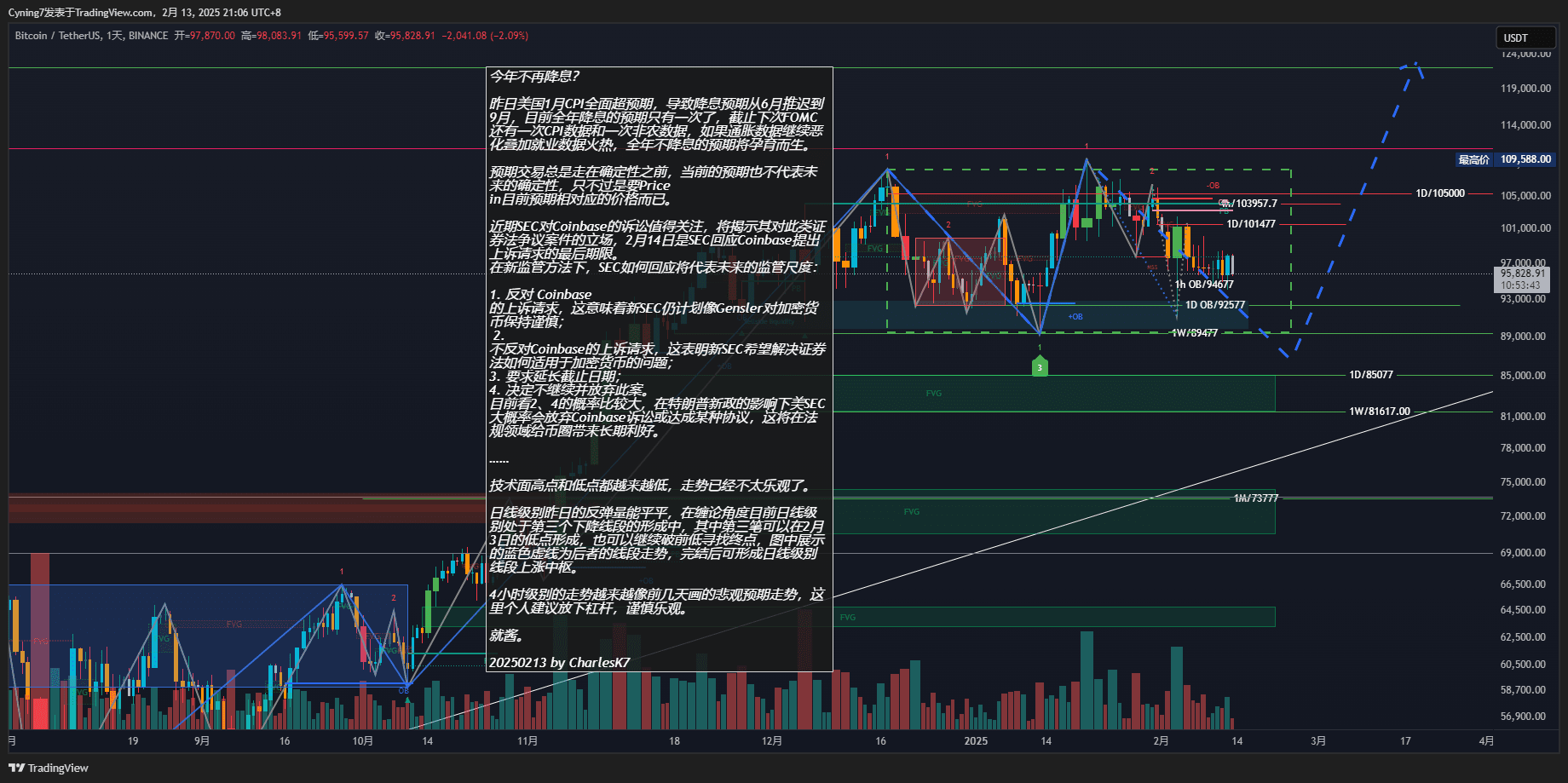This screenshot has height=783, width=1568.
Task: Click the 105,000.00 price axis value
Action: [x=1525, y=196]
